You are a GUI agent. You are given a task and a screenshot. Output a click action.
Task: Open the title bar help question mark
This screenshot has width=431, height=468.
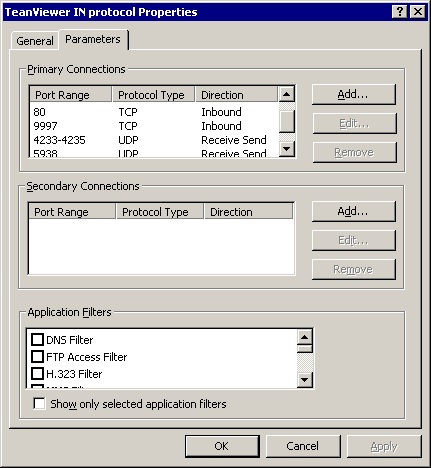click(399, 12)
